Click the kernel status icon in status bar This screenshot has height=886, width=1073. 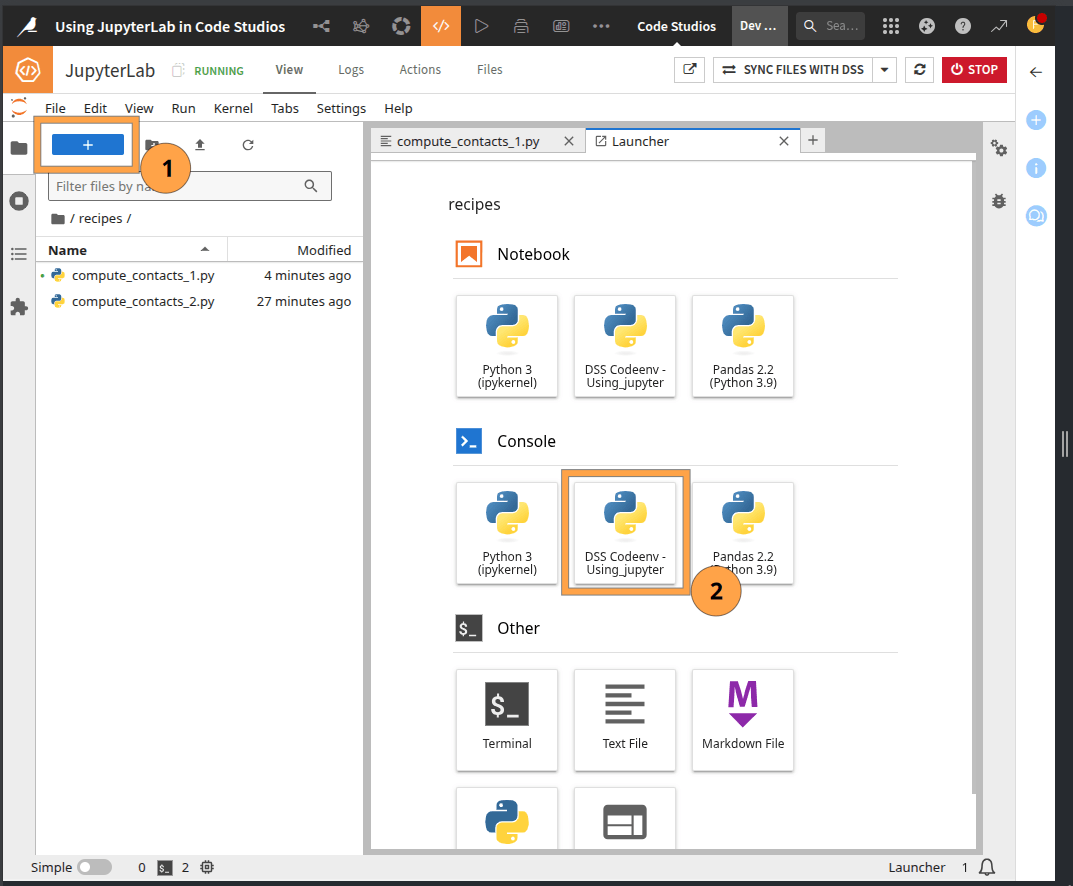207,867
